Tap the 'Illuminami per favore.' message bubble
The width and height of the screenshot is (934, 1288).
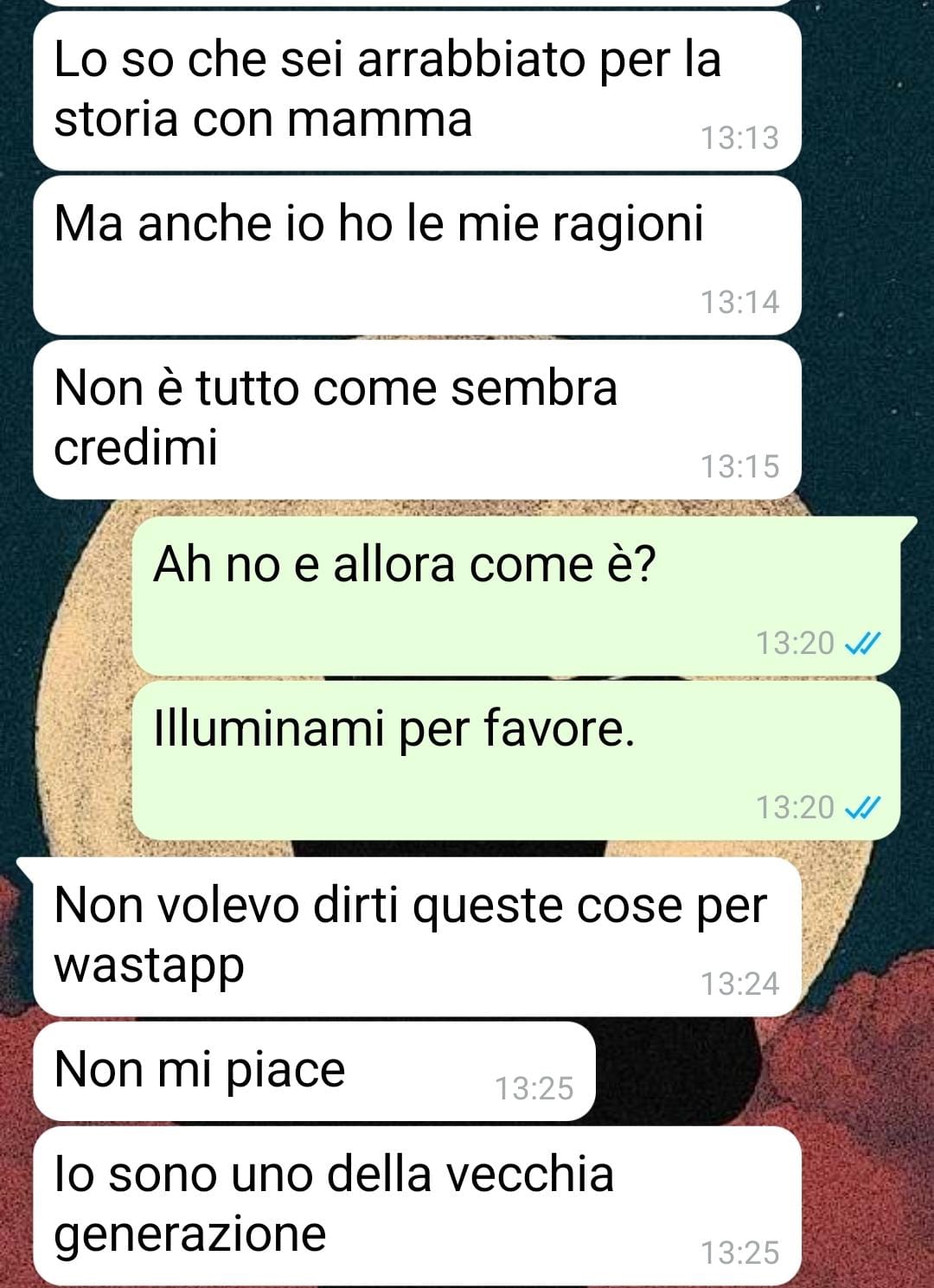pos(516,760)
